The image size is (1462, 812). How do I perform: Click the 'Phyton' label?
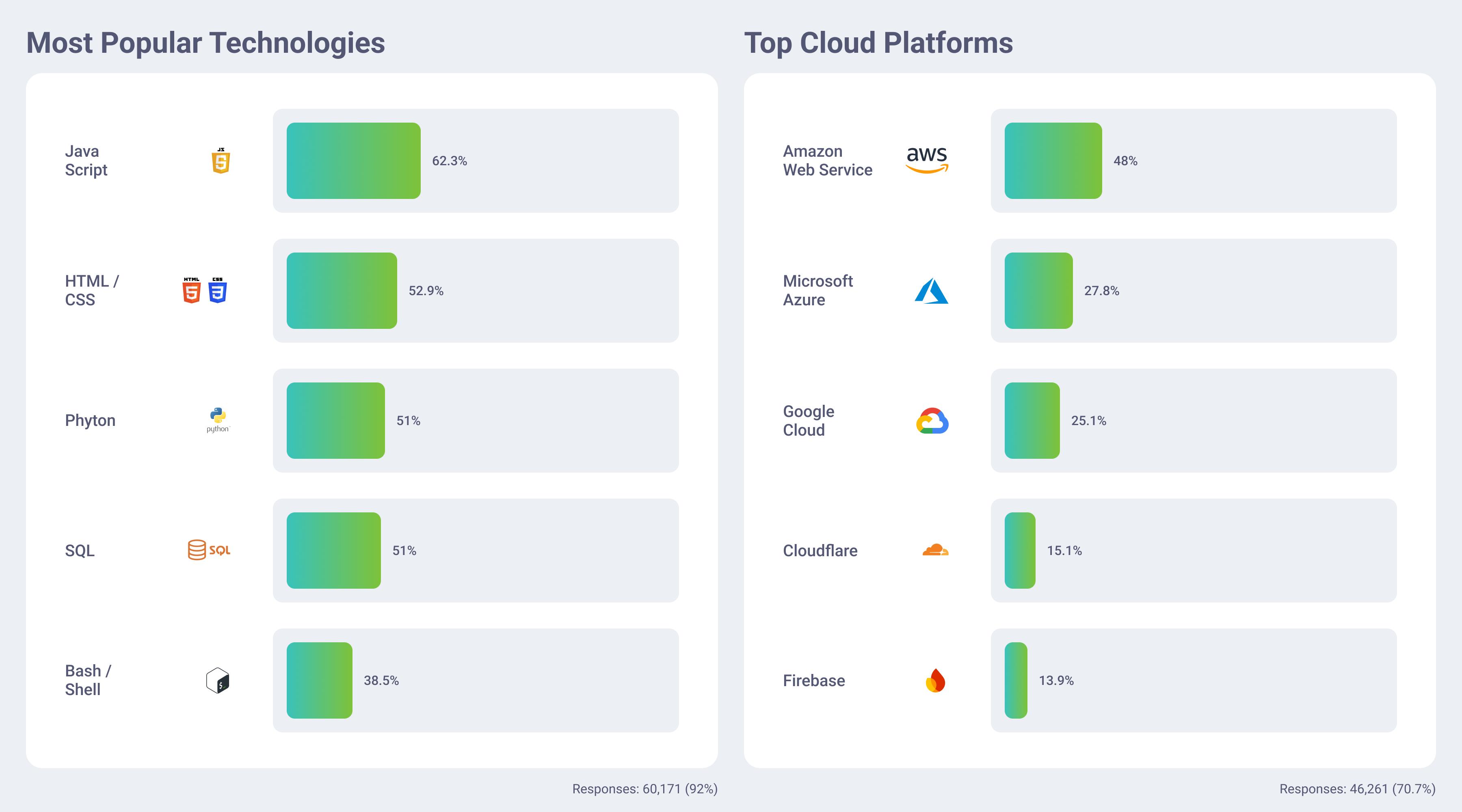(90, 421)
